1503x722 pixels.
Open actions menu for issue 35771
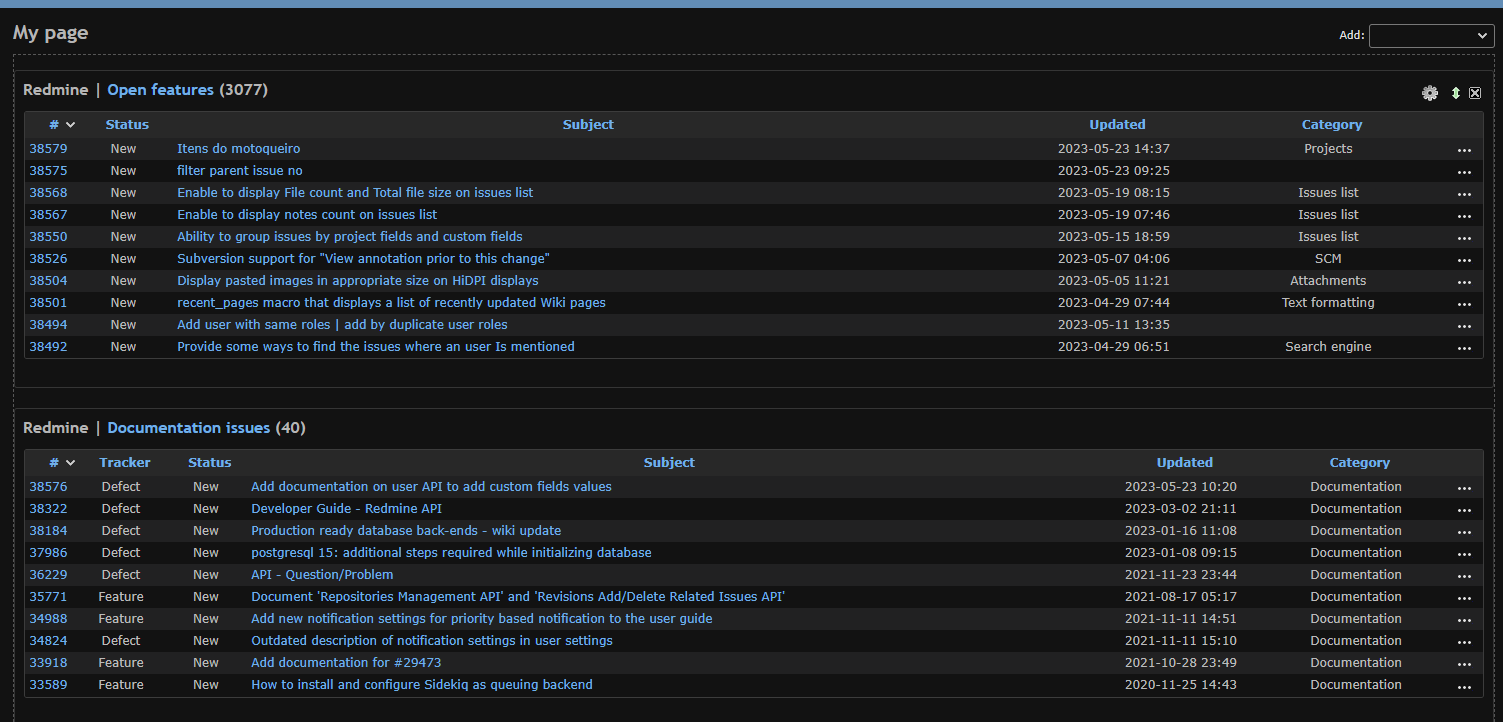(x=1464, y=598)
